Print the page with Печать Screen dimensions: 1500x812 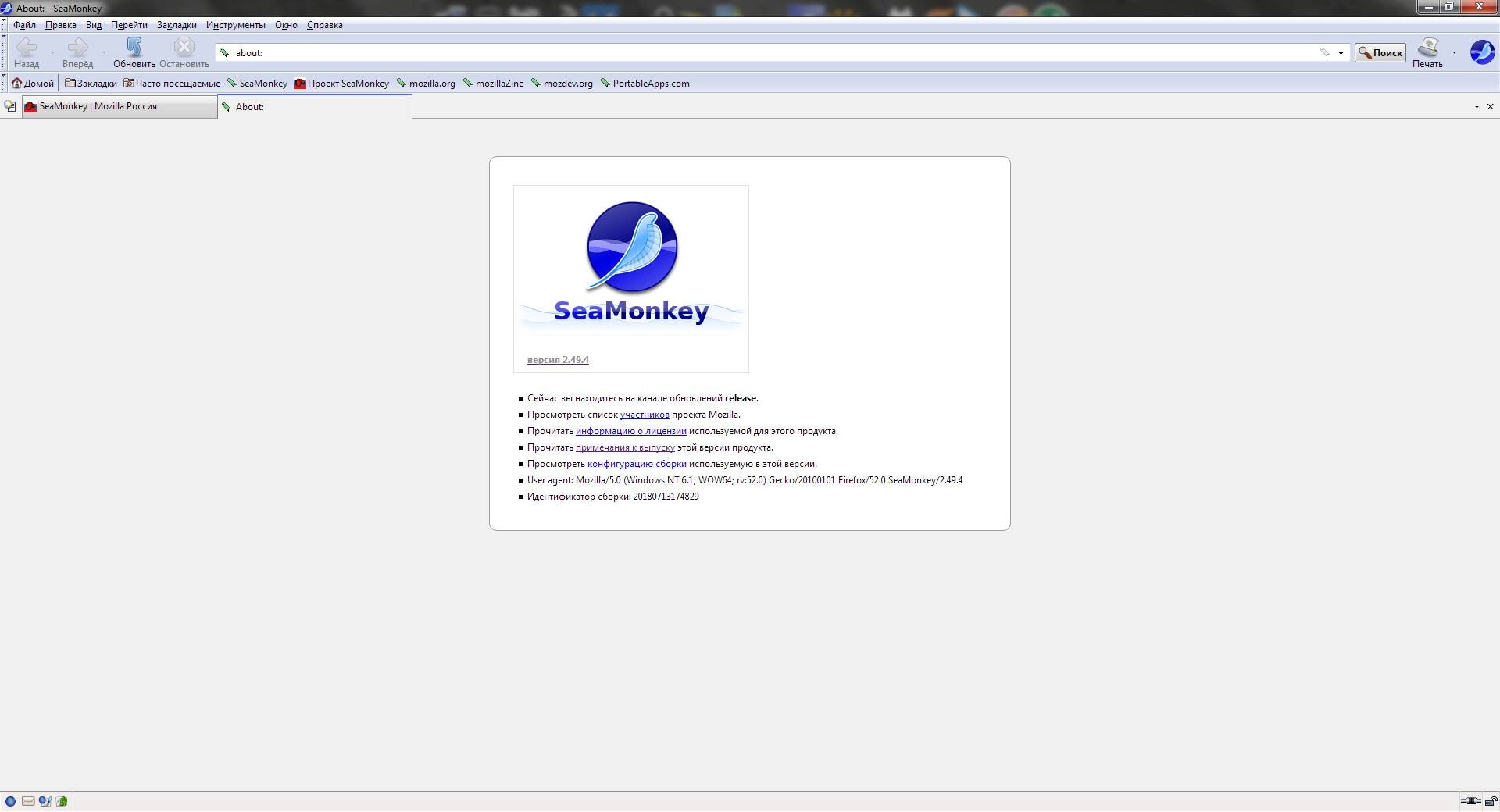point(1427,53)
